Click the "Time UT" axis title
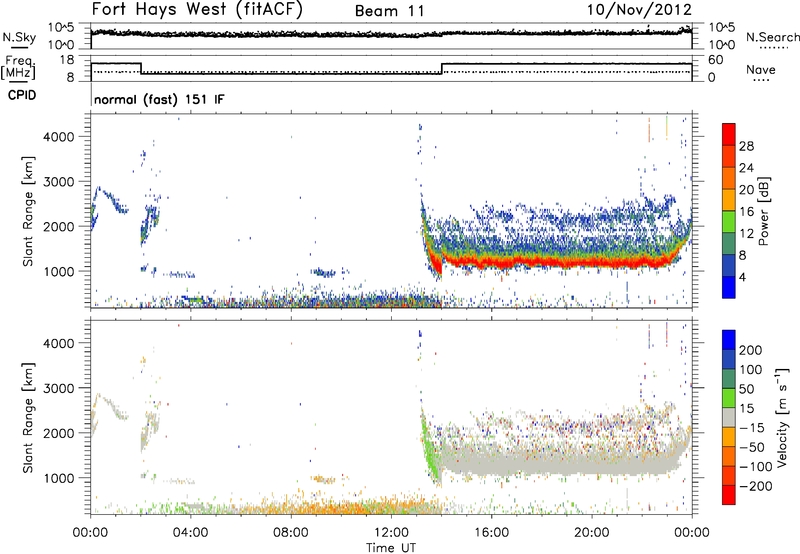Viewport: 800px width, 554px height. (x=391, y=548)
